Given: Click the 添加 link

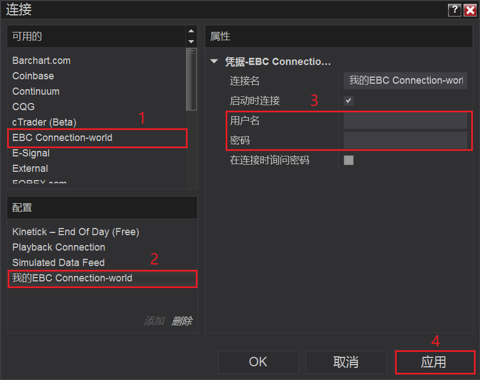Looking at the screenshot, I should pyautogui.click(x=154, y=321).
